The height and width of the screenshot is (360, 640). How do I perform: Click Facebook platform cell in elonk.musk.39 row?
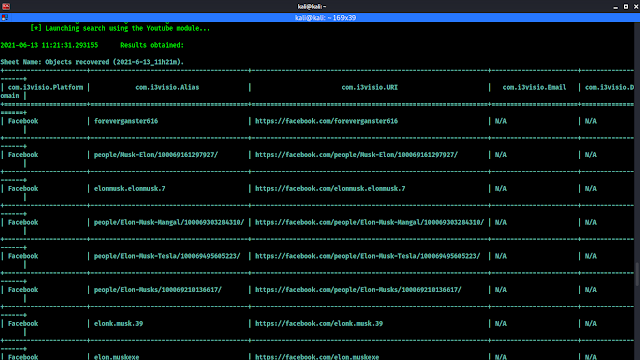pyautogui.click(x=23, y=324)
